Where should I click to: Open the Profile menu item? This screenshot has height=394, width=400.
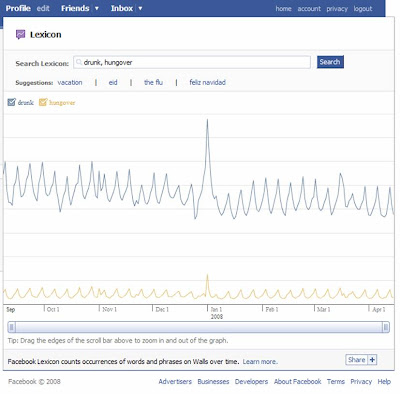click(18, 8)
